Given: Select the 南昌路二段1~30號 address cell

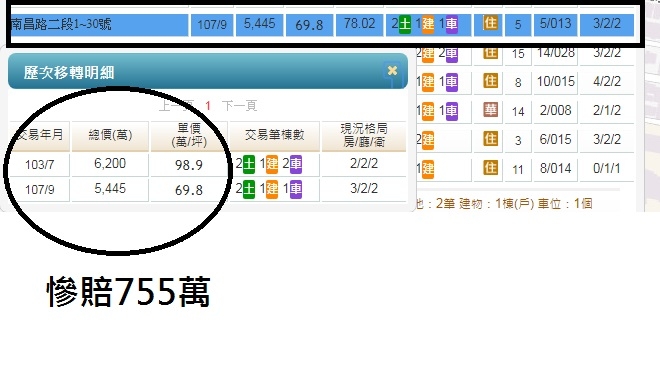Looking at the screenshot, I should (99, 24).
